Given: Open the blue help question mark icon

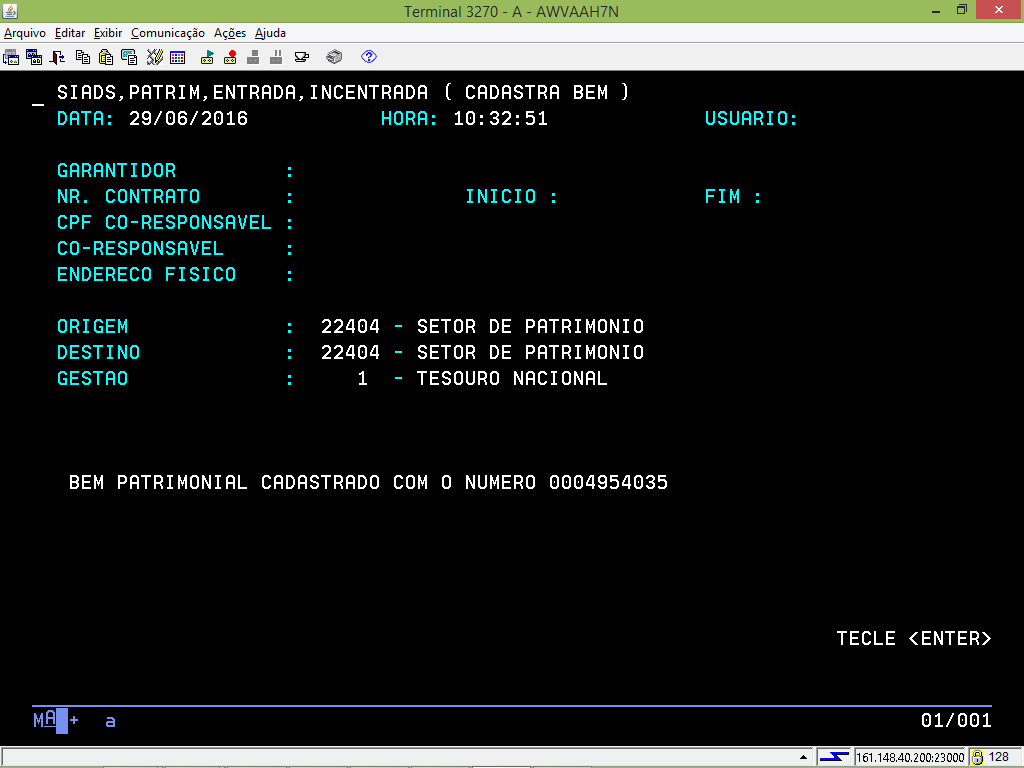Looking at the screenshot, I should [x=369, y=57].
